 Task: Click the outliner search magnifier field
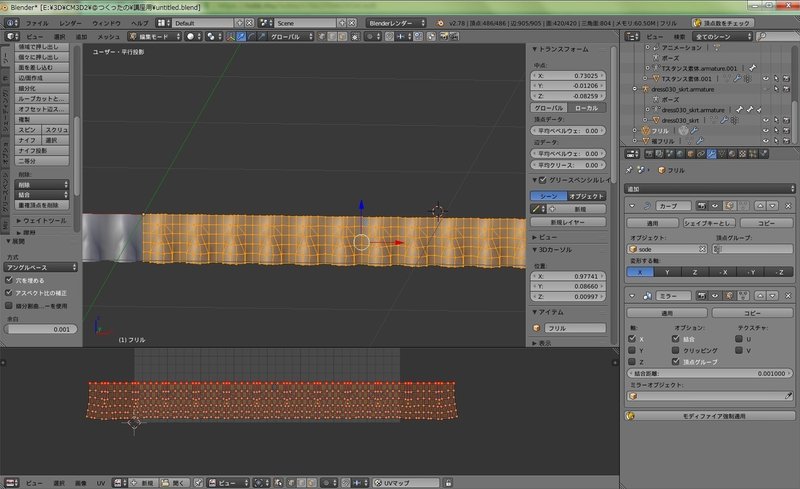779,36
